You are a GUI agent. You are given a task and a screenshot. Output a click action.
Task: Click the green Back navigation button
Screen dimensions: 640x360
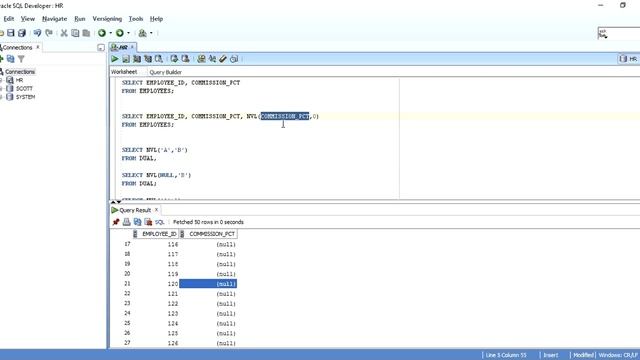pyautogui.click(x=102, y=33)
